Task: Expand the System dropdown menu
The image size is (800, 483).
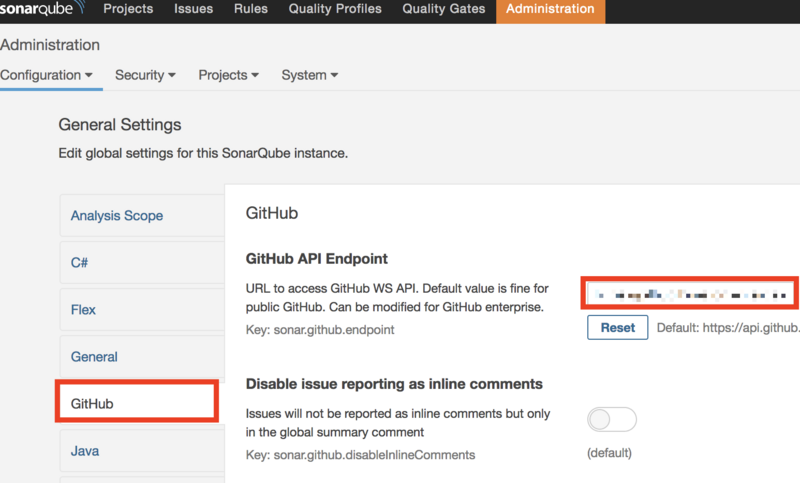Action: pos(309,75)
